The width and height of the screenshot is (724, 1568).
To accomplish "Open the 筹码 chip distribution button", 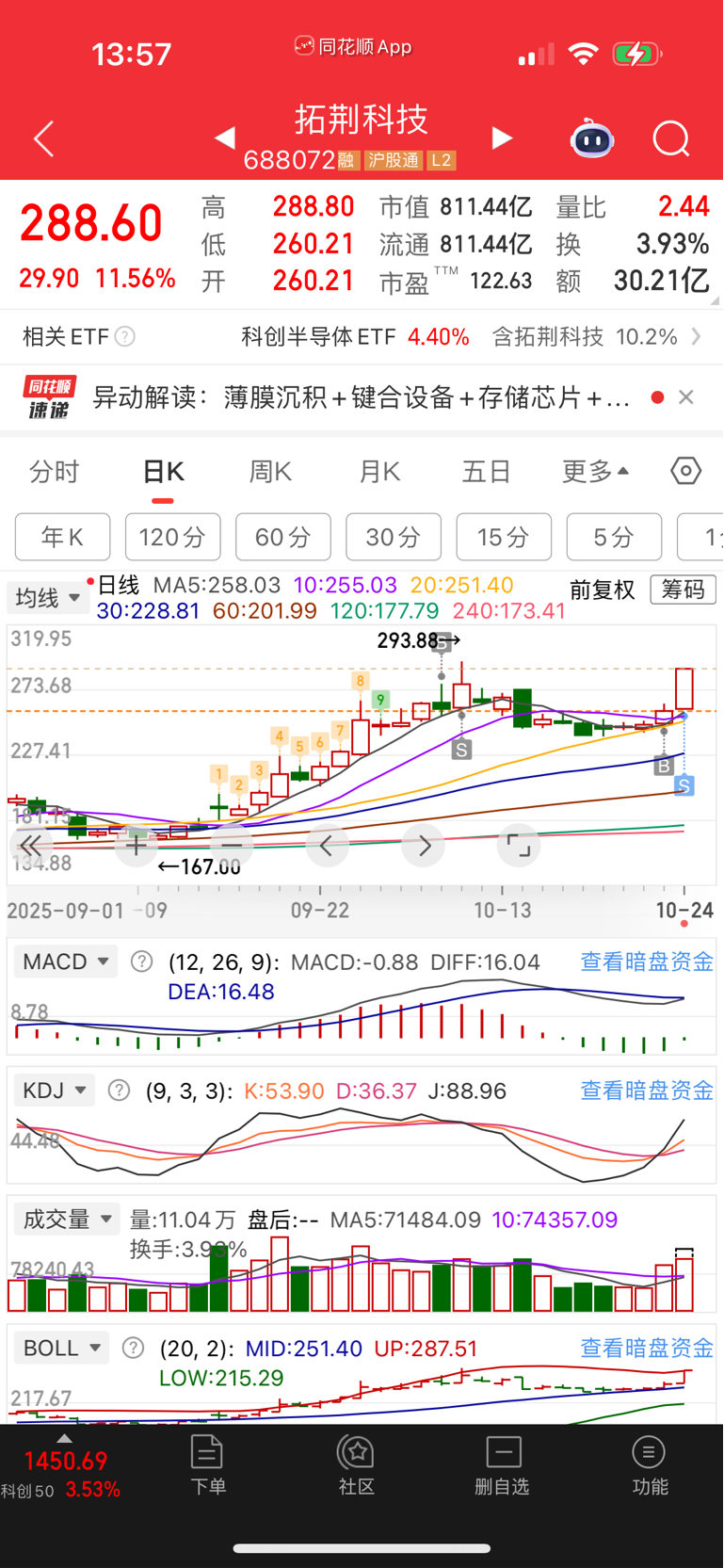I will 684,590.
